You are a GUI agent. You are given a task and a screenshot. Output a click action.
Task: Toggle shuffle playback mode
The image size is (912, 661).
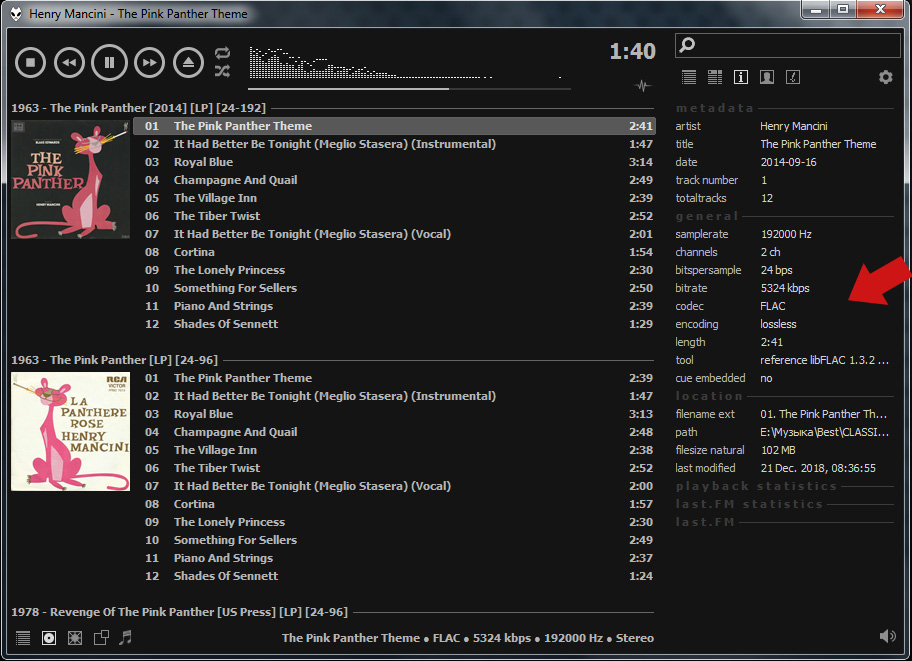click(222, 71)
